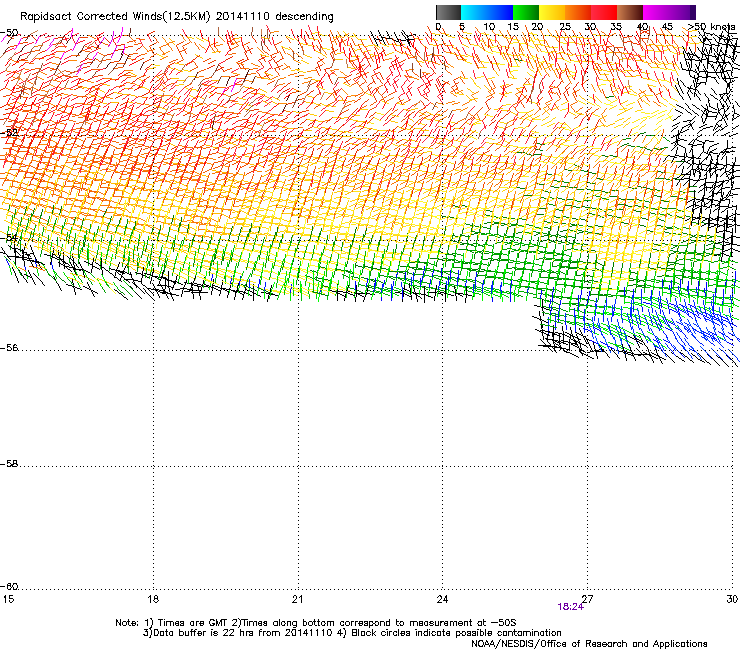The image size is (740, 650).
Task: Click longitude label '24'
Action: coord(442,599)
